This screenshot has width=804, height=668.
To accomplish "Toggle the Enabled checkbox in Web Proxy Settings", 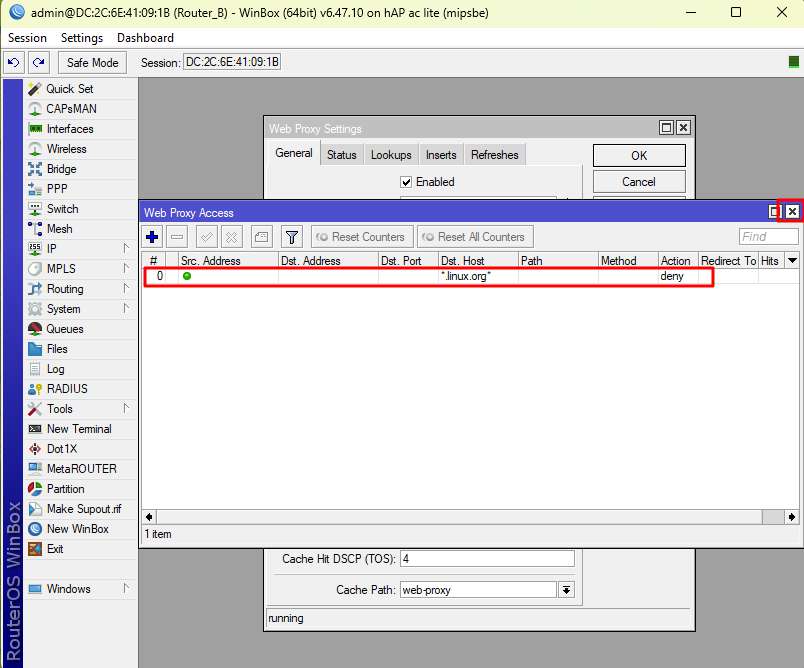I will [x=406, y=182].
